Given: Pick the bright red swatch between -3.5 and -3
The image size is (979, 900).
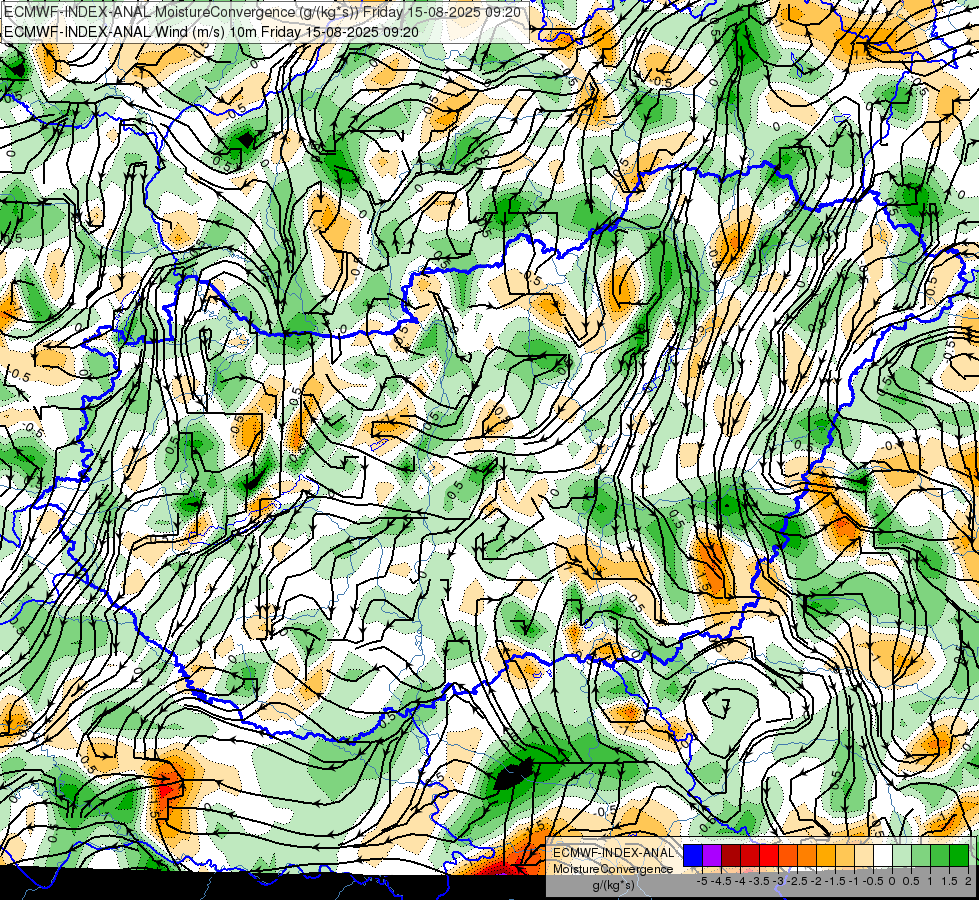Looking at the screenshot, I should 769,856.
